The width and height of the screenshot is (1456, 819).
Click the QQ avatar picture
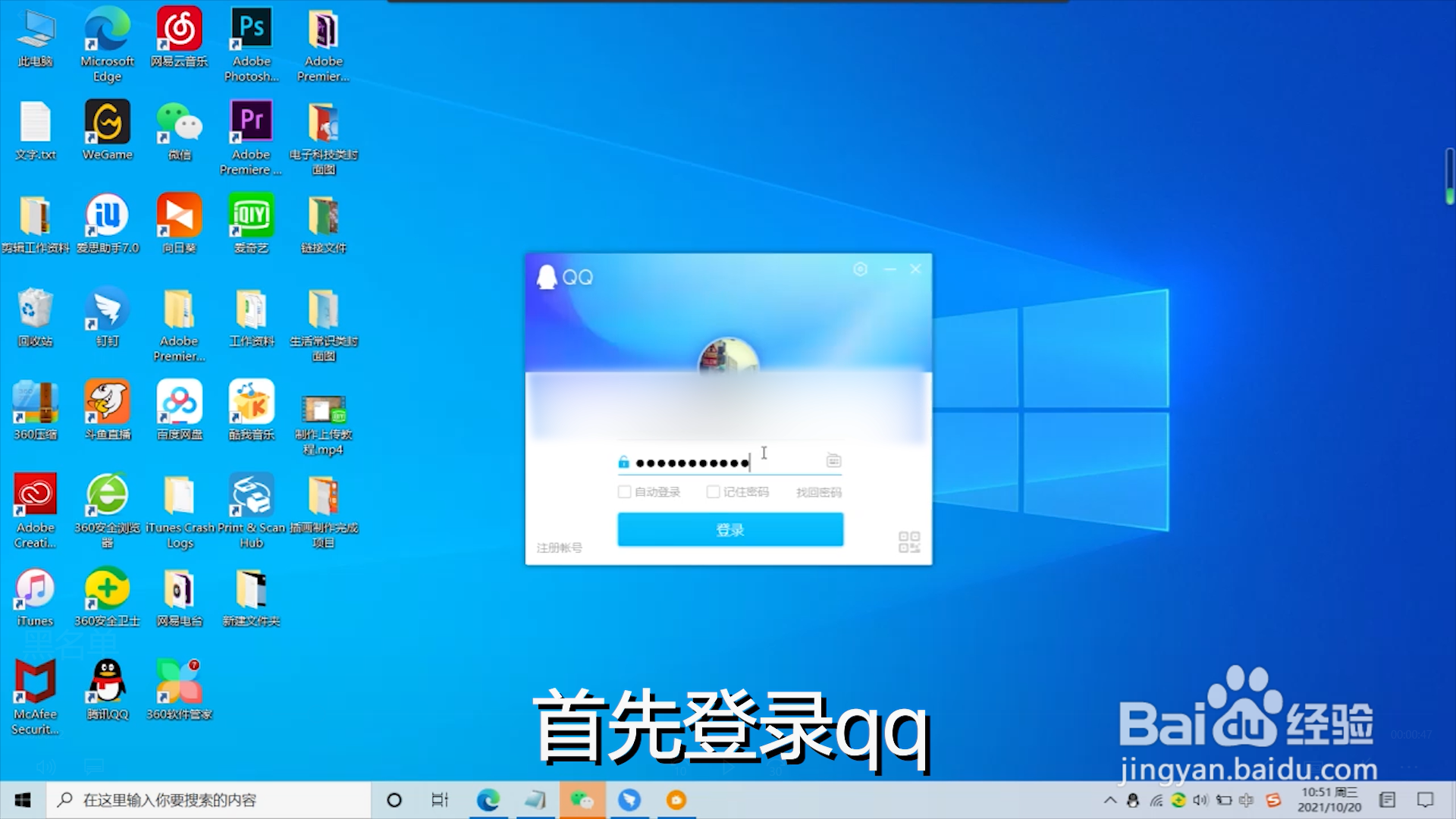728,356
